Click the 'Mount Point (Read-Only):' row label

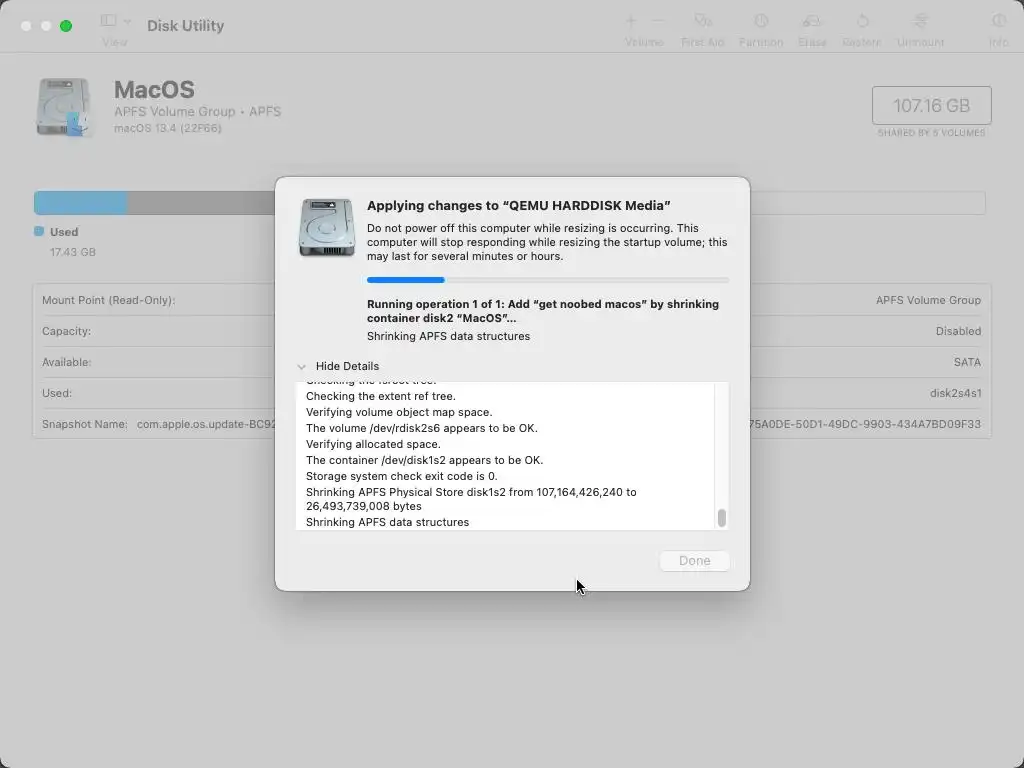pos(108,300)
